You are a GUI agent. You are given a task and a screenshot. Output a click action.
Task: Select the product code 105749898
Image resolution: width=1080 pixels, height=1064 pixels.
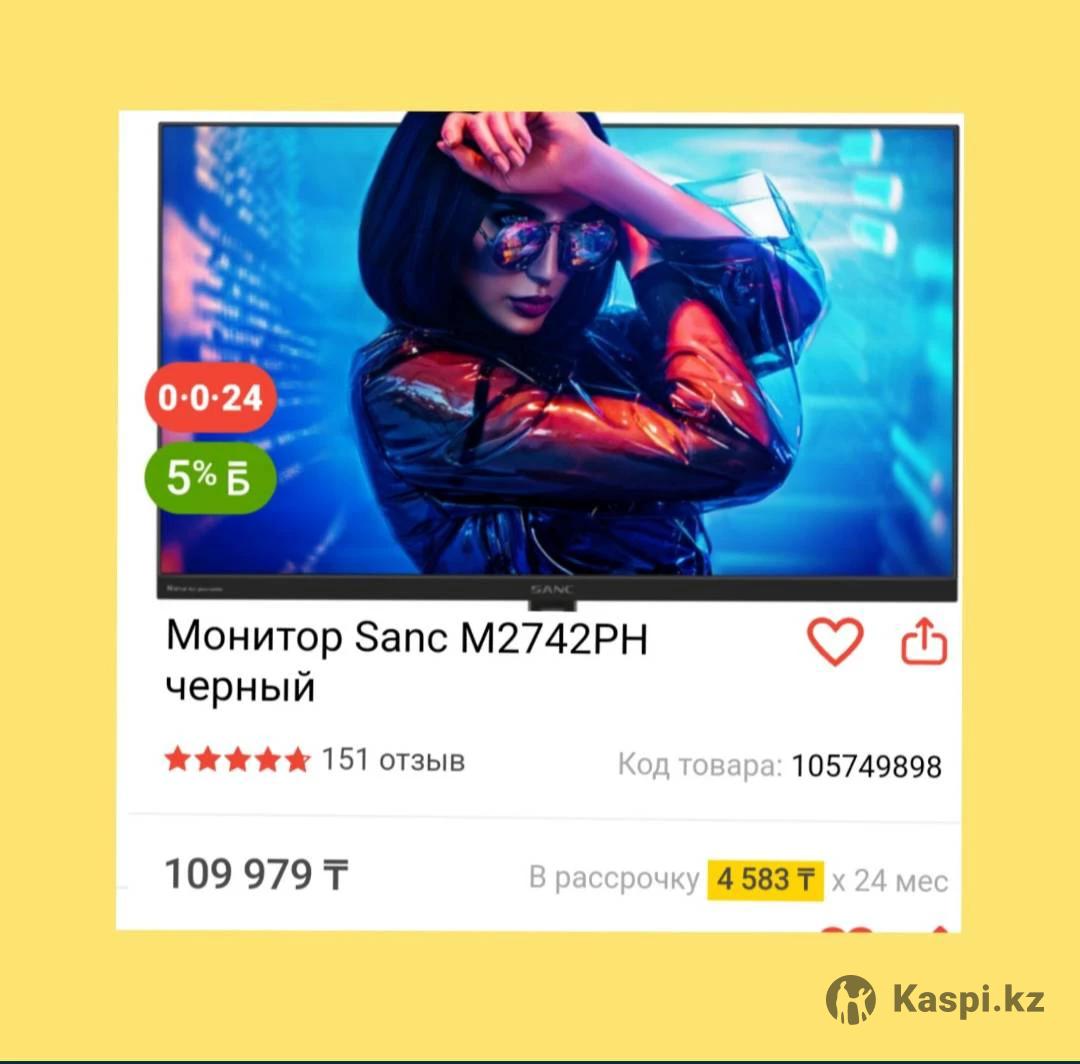[x=866, y=766]
